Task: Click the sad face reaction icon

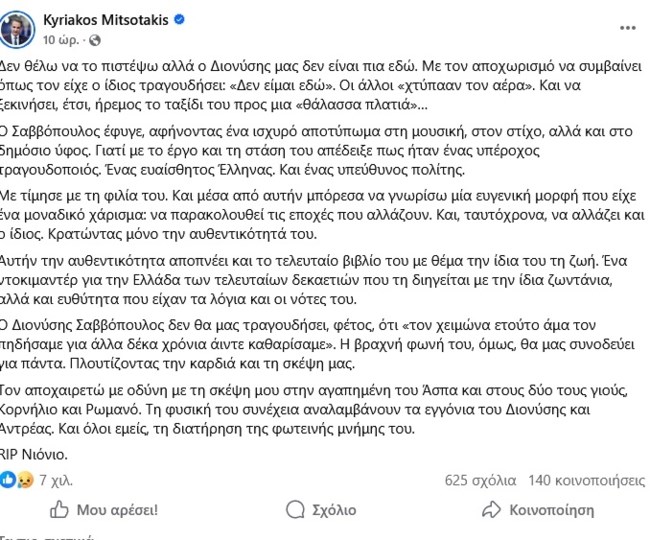Action: pyautogui.click(x=20, y=480)
